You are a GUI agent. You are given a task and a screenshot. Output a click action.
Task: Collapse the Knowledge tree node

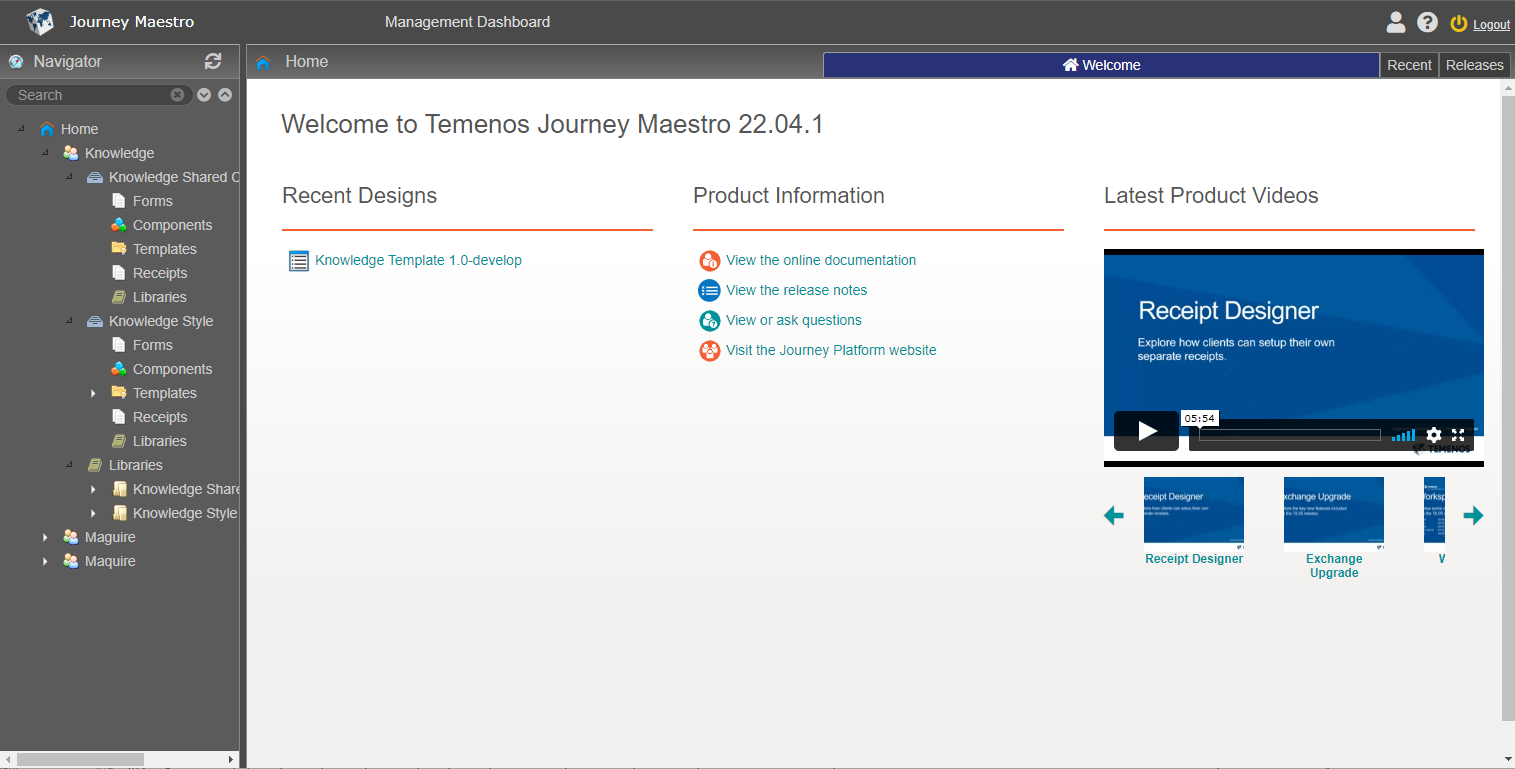(45, 152)
